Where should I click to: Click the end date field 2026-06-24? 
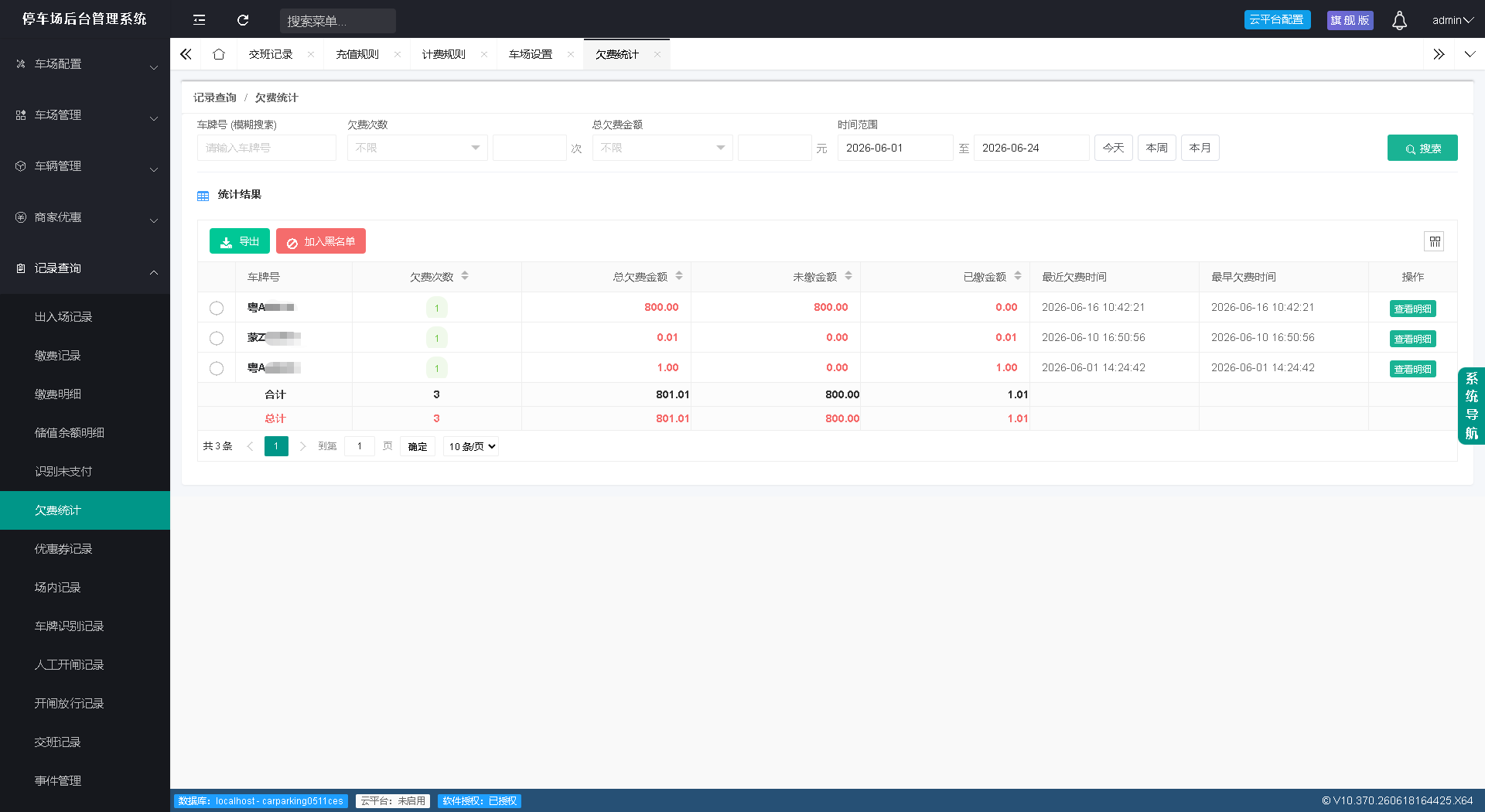point(1032,148)
